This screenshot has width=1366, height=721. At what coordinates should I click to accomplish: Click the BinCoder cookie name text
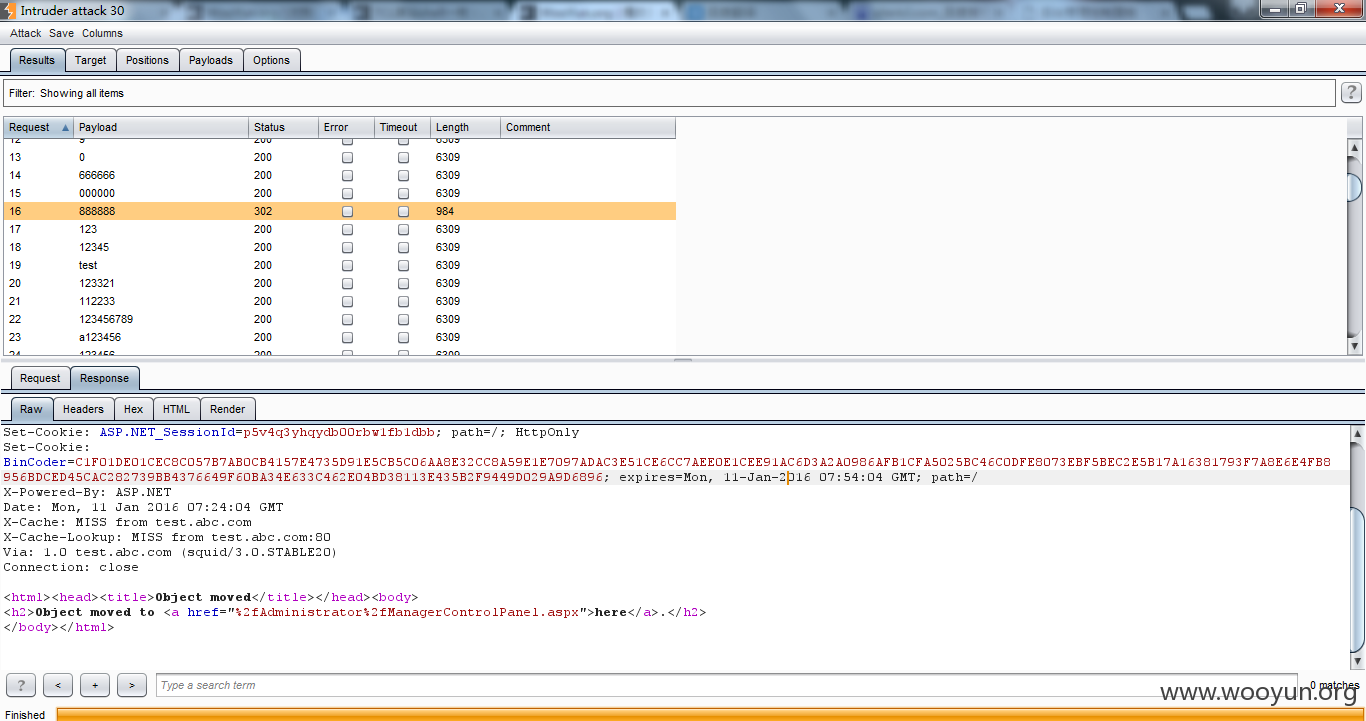[35, 462]
